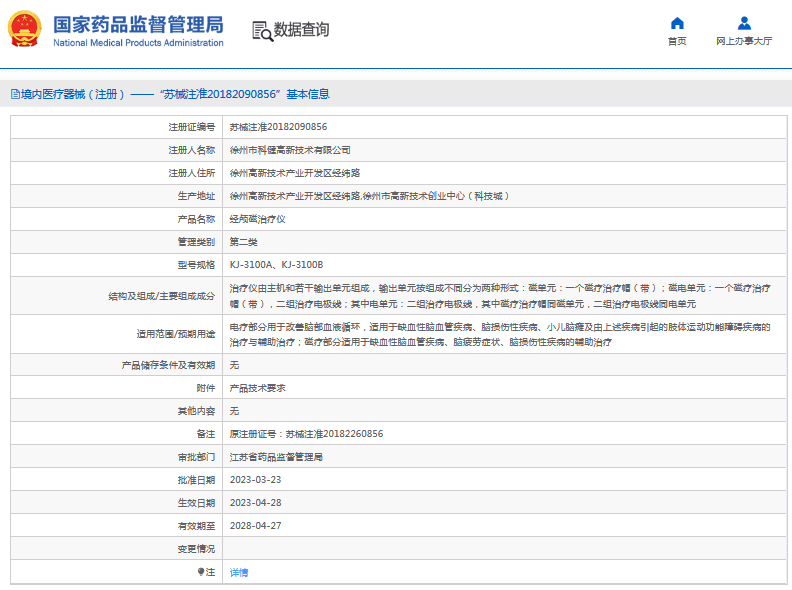Screen dimensions: 792x590
Task: Click the 网上办事大厅 user icon
Action: 744,23
